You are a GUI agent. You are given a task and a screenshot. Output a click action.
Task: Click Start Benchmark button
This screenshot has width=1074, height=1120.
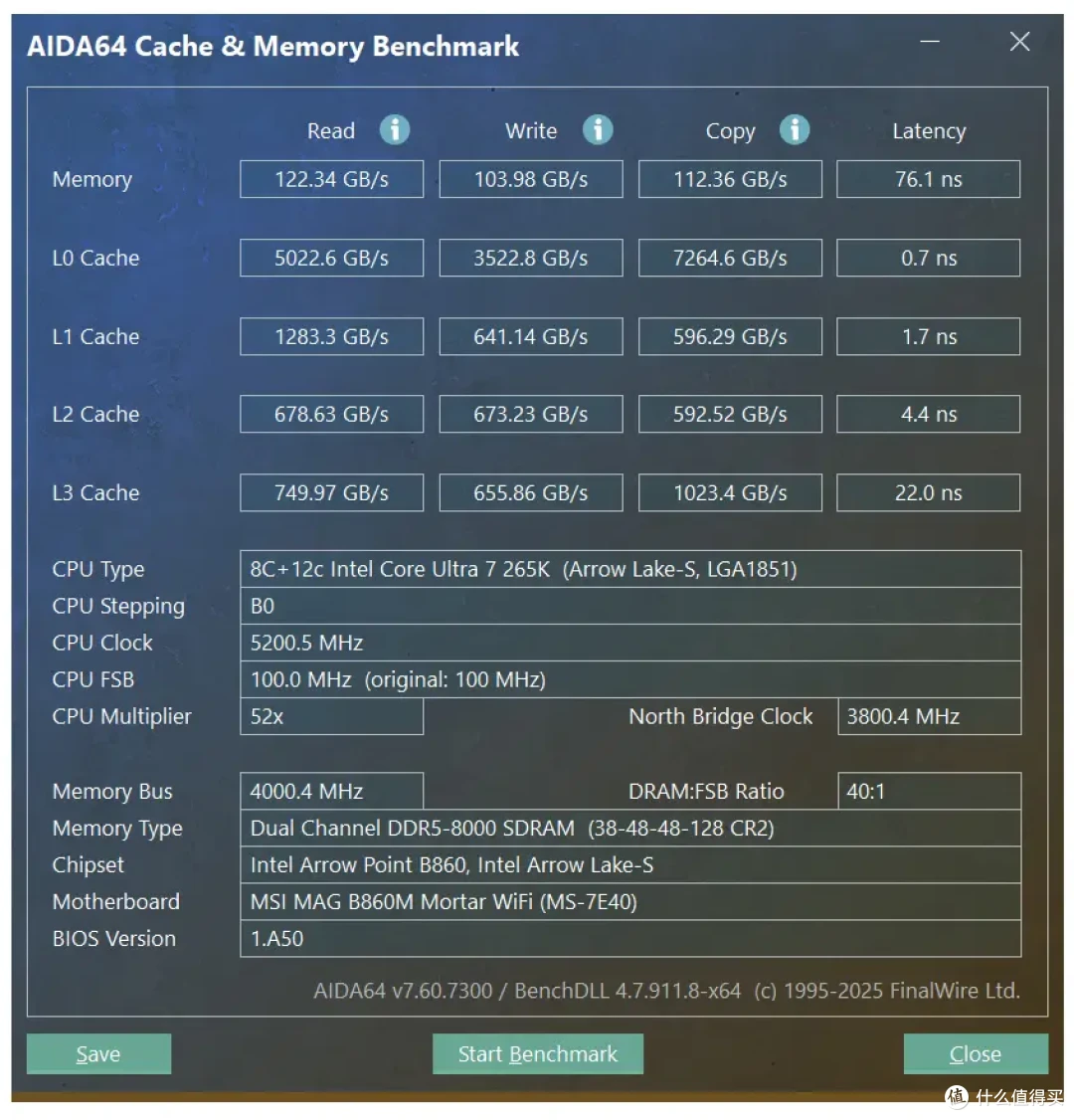538,1053
